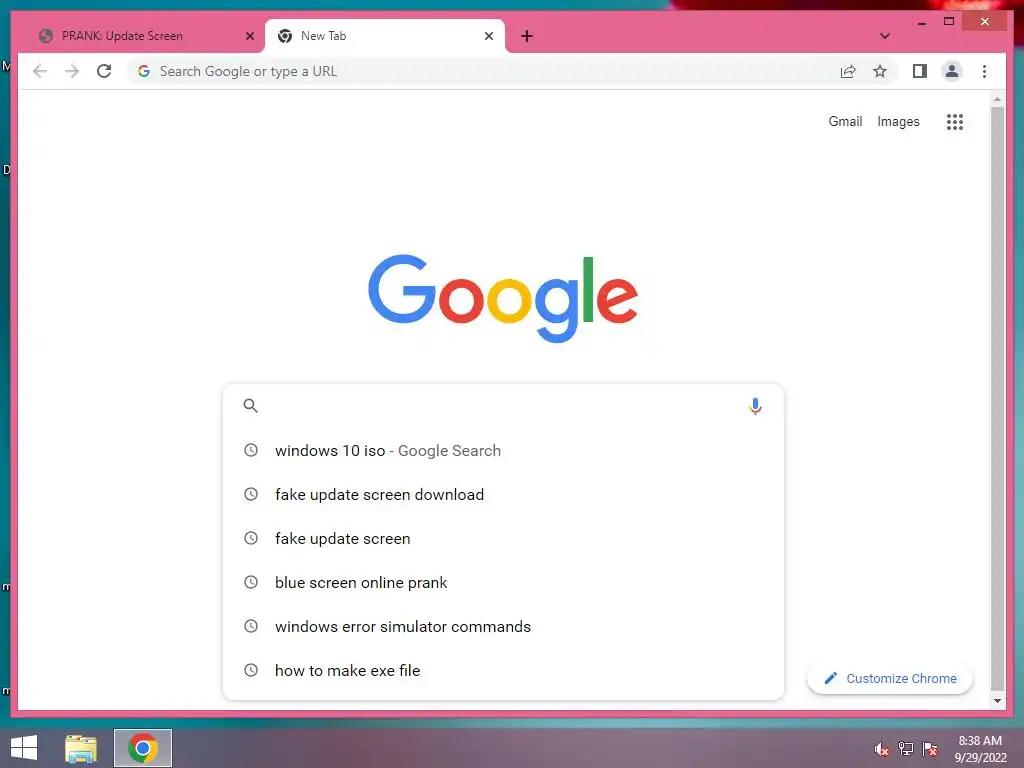Click the Chrome taskbar icon
The width and height of the screenshot is (1024, 768).
[x=143, y=748]
